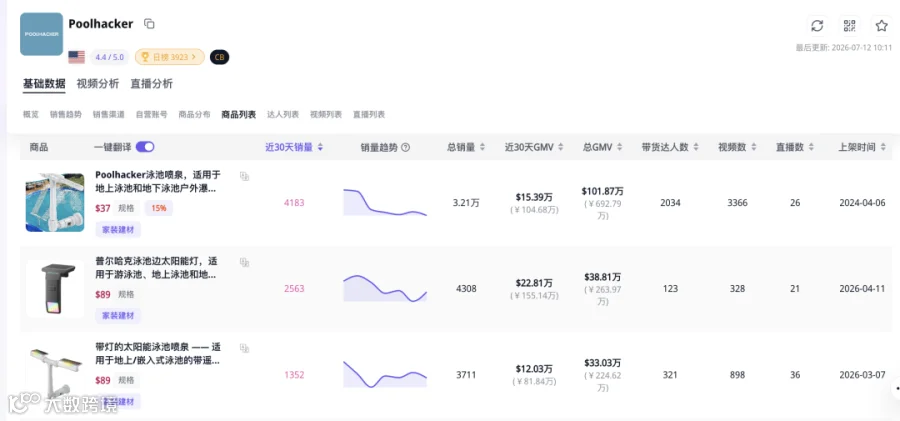Click 家装建材 tag under Poolhacker泳池喷泉
900x421 pixels.
click(118, 230)
